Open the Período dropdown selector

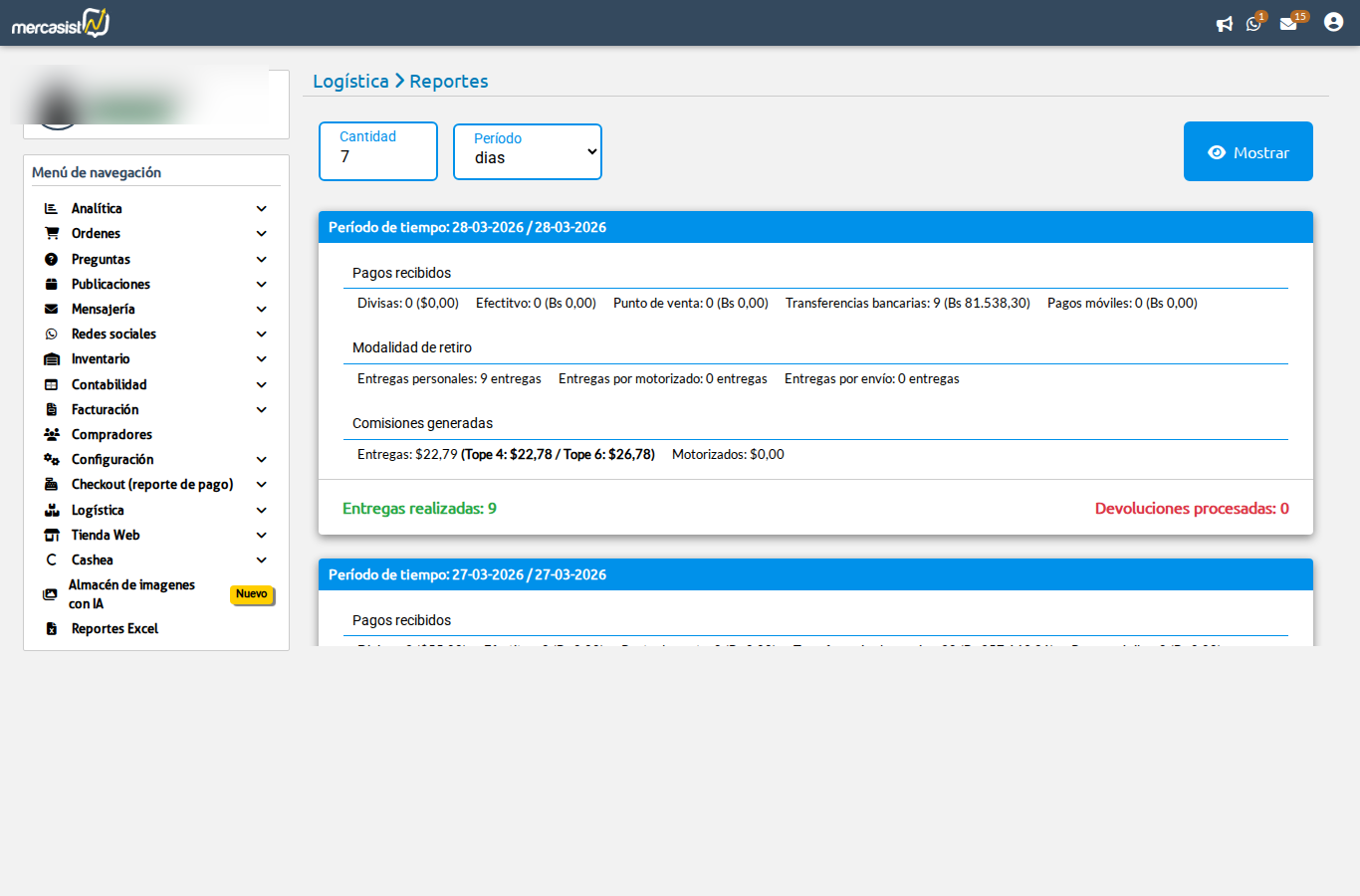(528, 152)
